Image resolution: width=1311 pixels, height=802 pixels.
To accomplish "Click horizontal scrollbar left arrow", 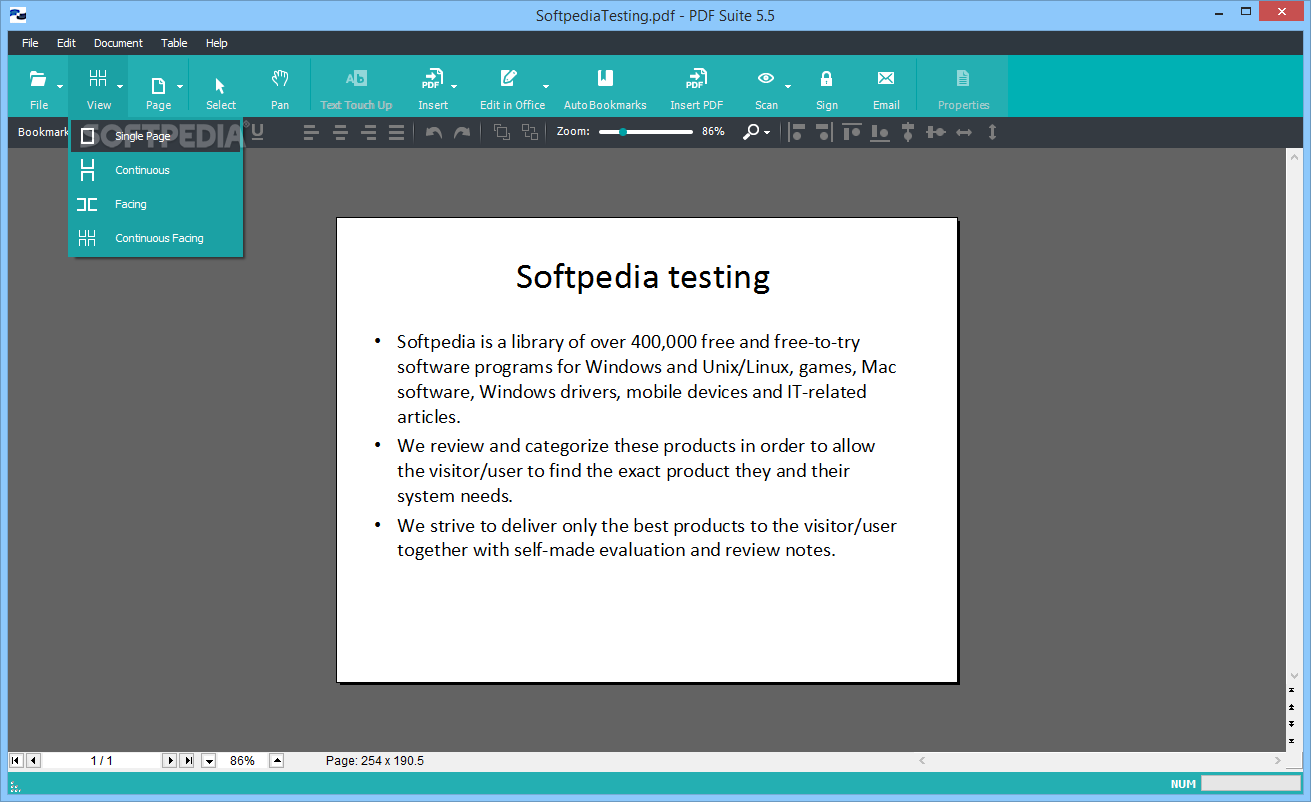I will pyautogui.click(x=922, y=760).
